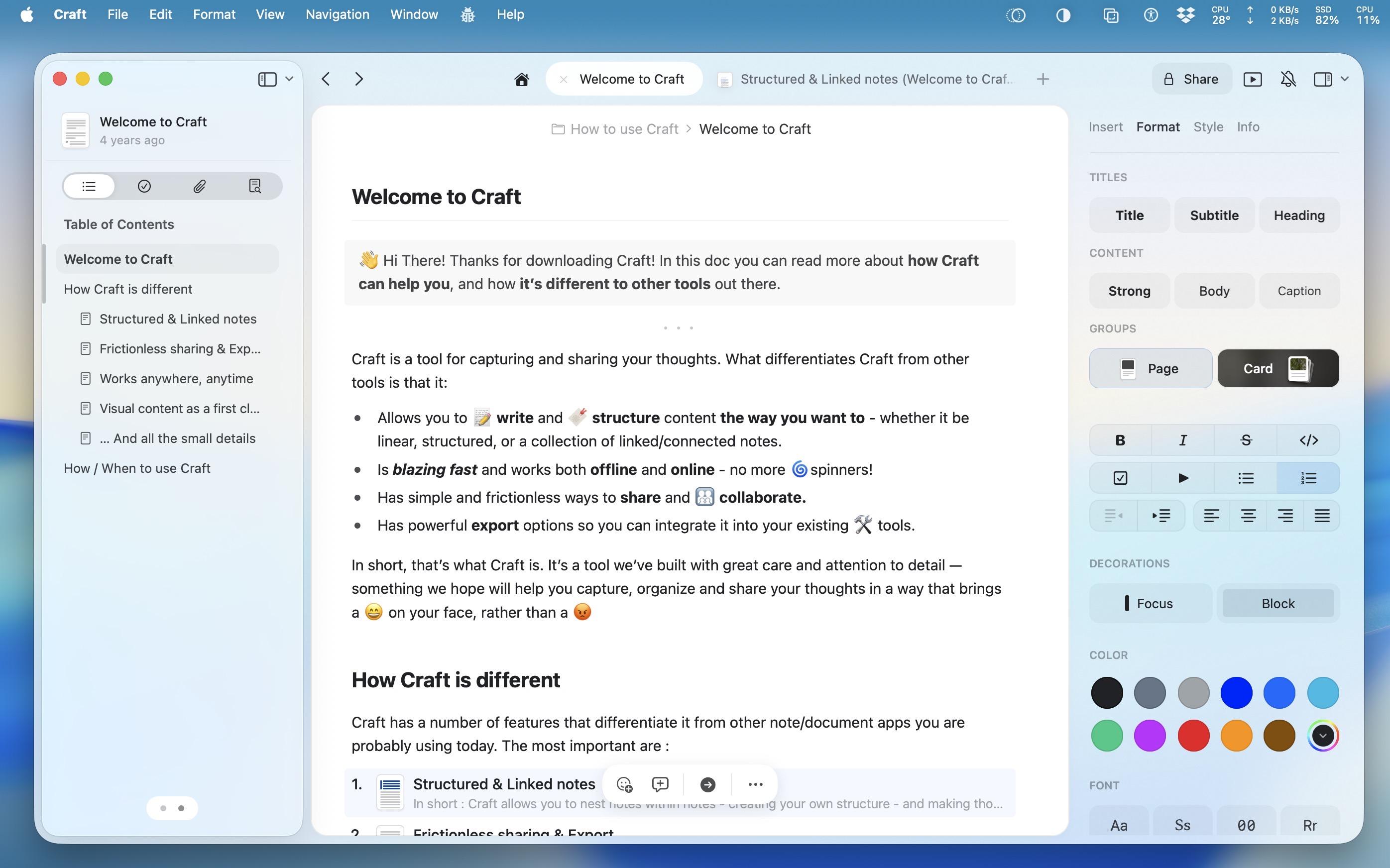The width and height of the screenshot is (1390, 868).
Task: Show the attachments paperclip view
Action: [199, 186]
